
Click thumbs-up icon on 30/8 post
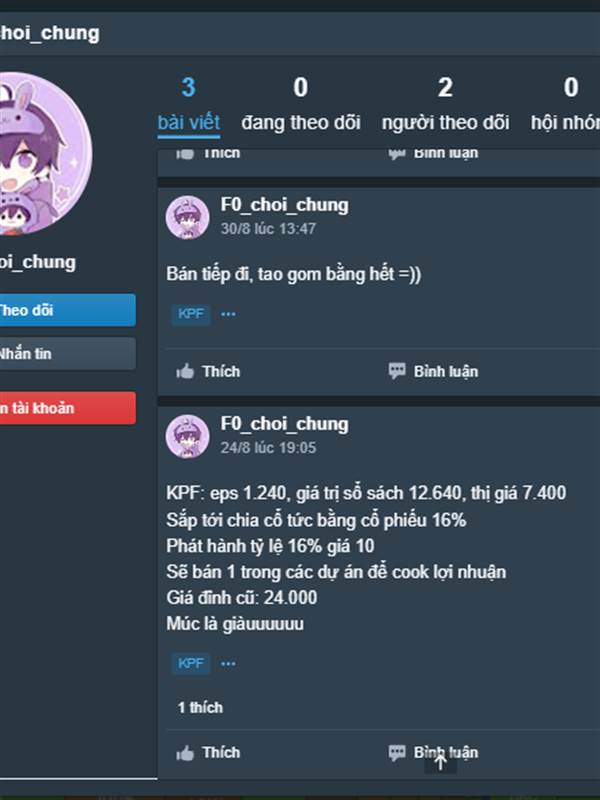point(185,371)
